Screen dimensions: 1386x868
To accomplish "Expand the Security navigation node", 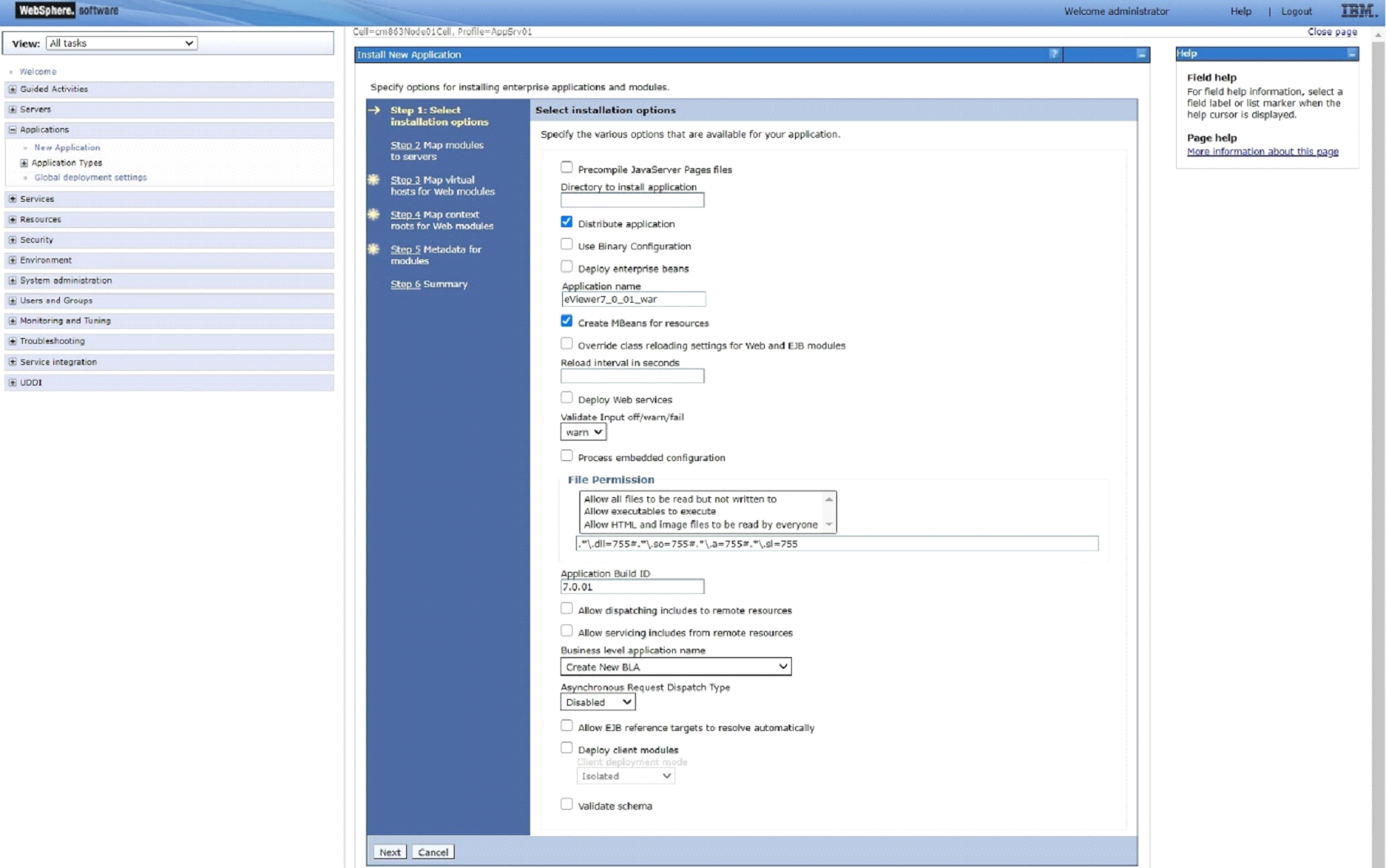I will 12,240.
